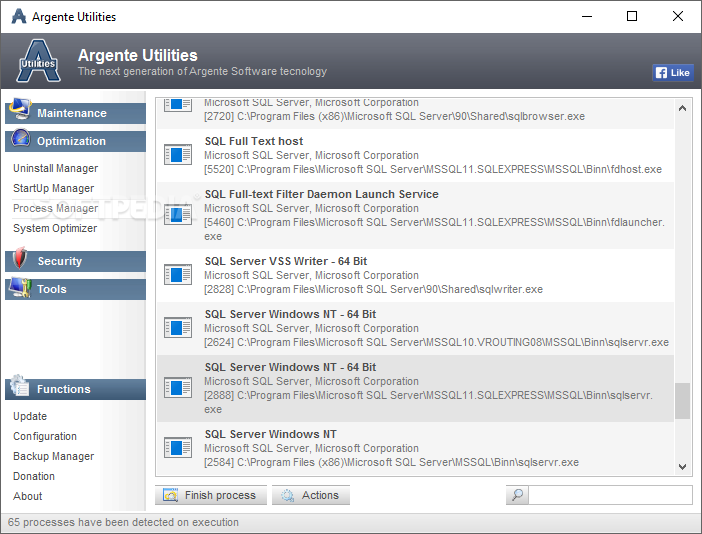Click icon of process PID 2624
Image resolution: width=702 pixels, height=534 pixels.
click(x=178, y=328)
